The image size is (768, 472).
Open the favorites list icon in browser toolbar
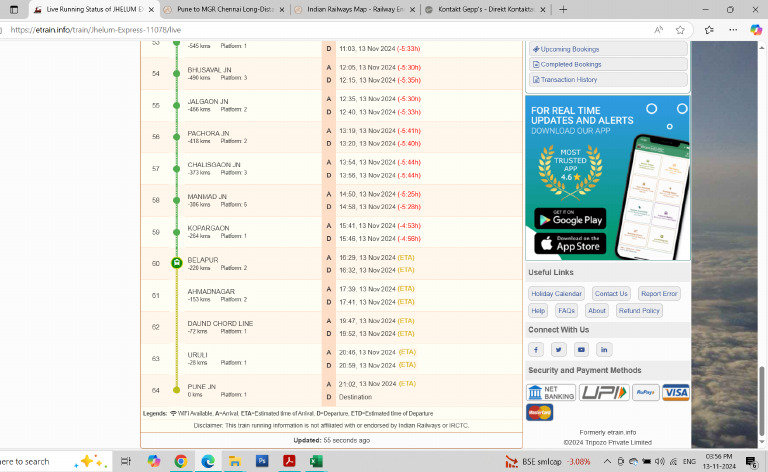coord(709,30)
